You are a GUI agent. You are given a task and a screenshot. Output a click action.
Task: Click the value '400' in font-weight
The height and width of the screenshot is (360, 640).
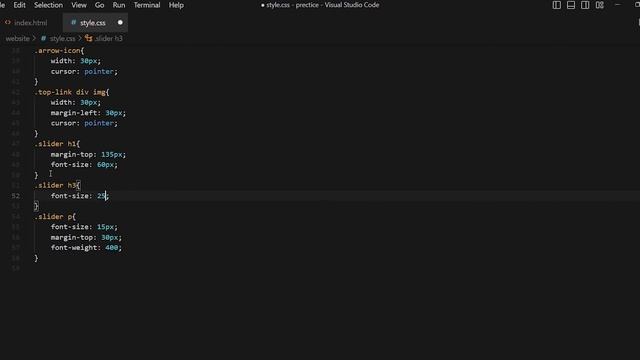(x=111, y=248)
